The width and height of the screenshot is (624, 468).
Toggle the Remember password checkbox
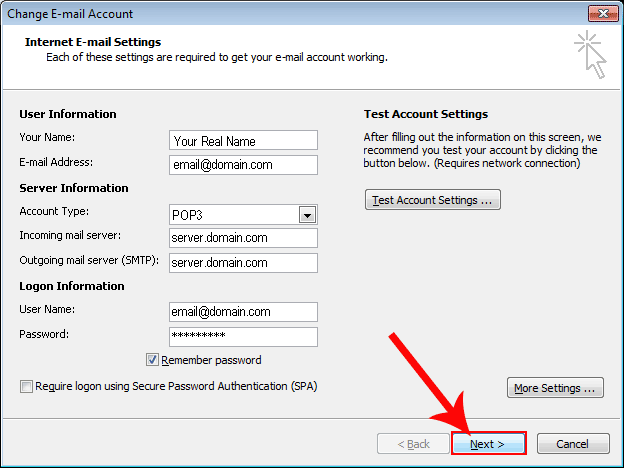[152, 360]
